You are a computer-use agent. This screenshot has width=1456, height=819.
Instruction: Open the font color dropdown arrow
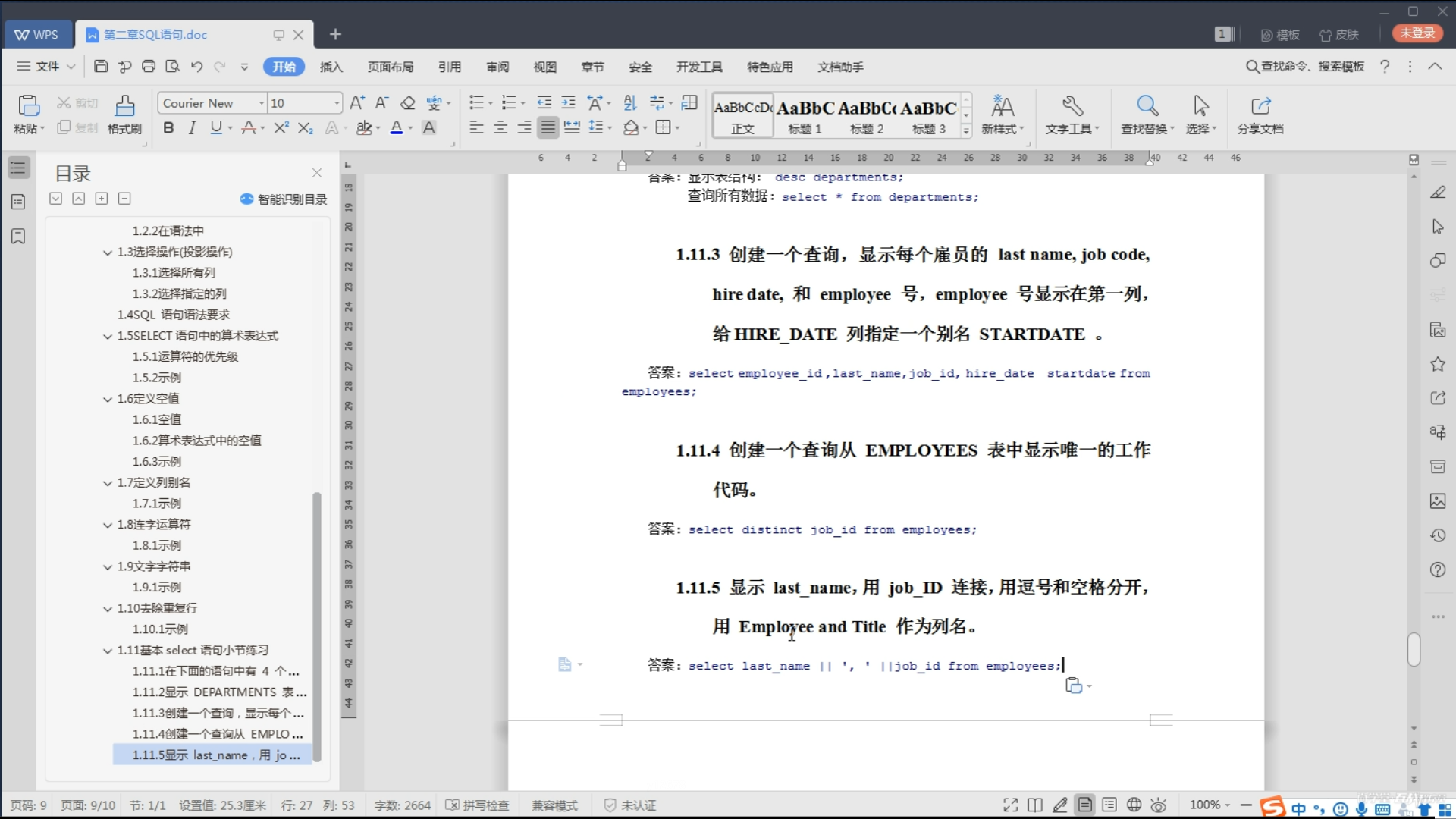(x=410, y=128)
